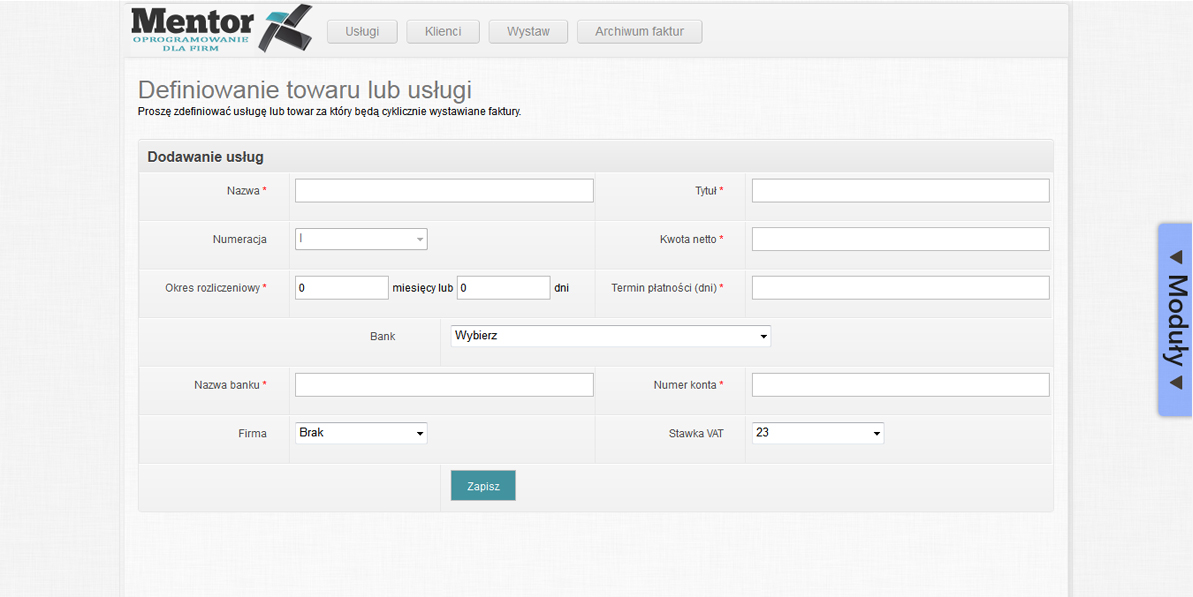Open Archiwum faktur
This screenshot has height=597, width=1193.
point(639,32)
